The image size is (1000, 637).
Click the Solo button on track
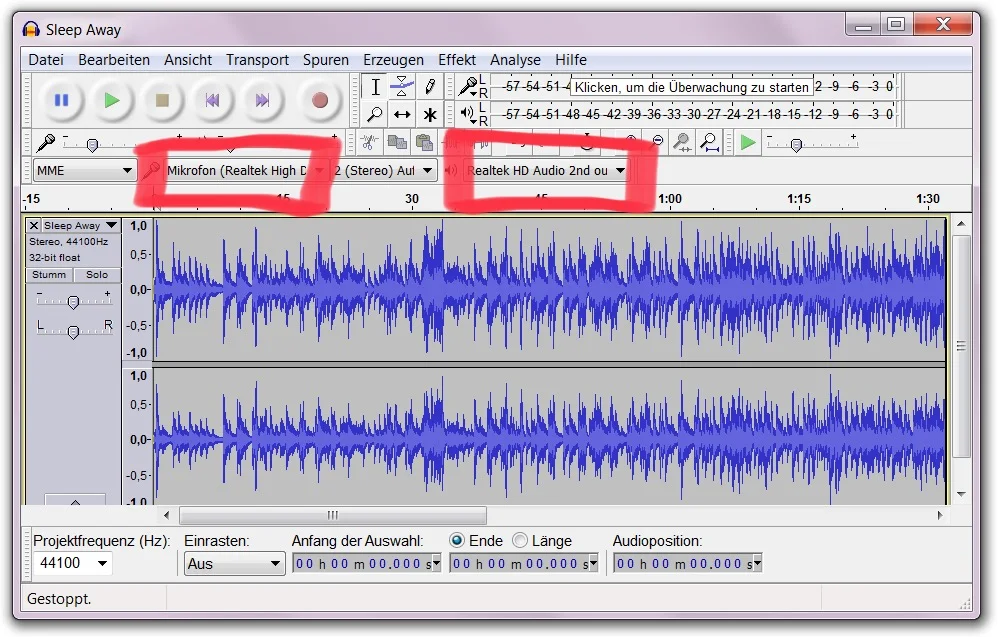pyautogui.click(x=97, y=274)
